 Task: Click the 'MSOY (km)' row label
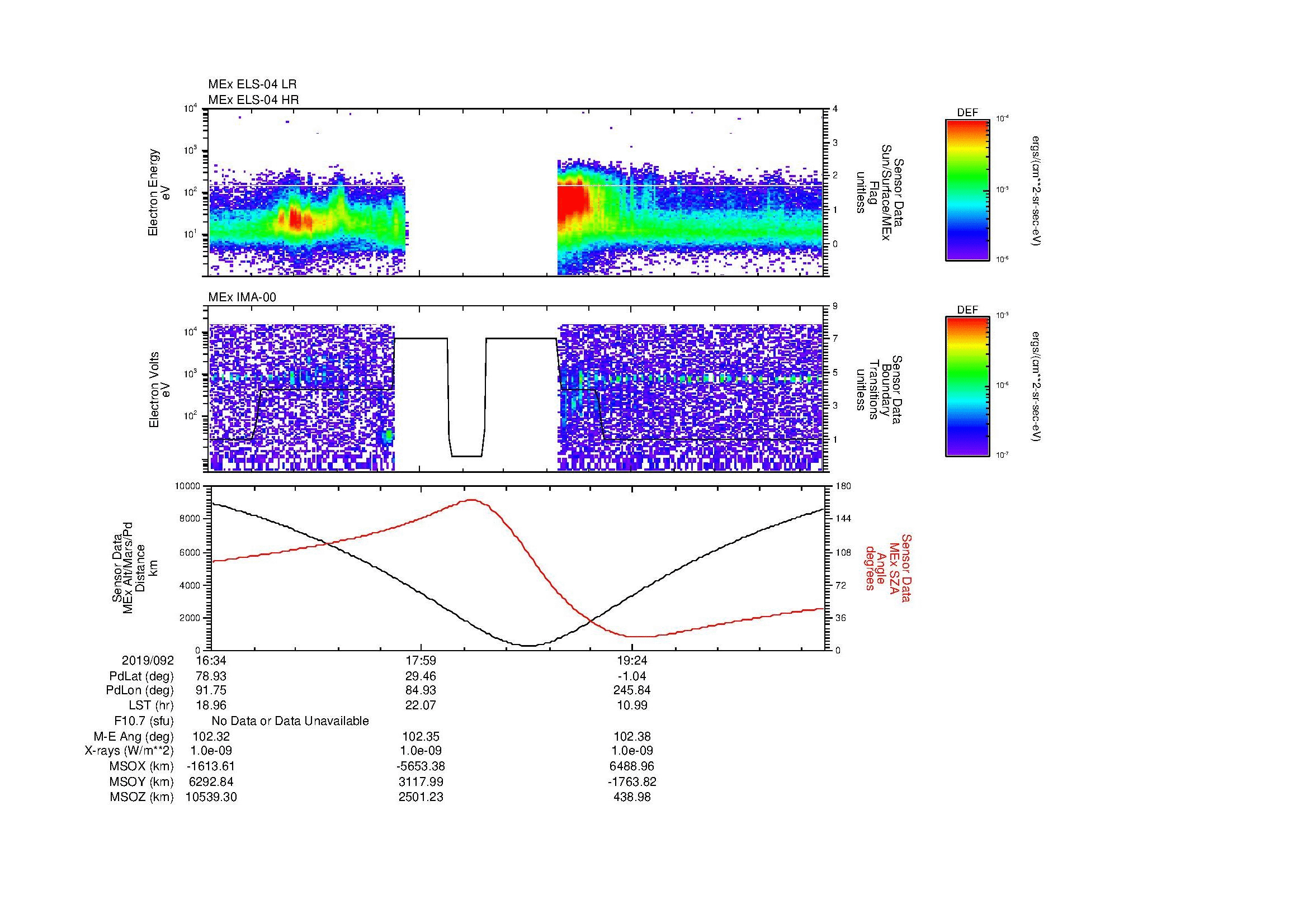[x=142, y=781]
